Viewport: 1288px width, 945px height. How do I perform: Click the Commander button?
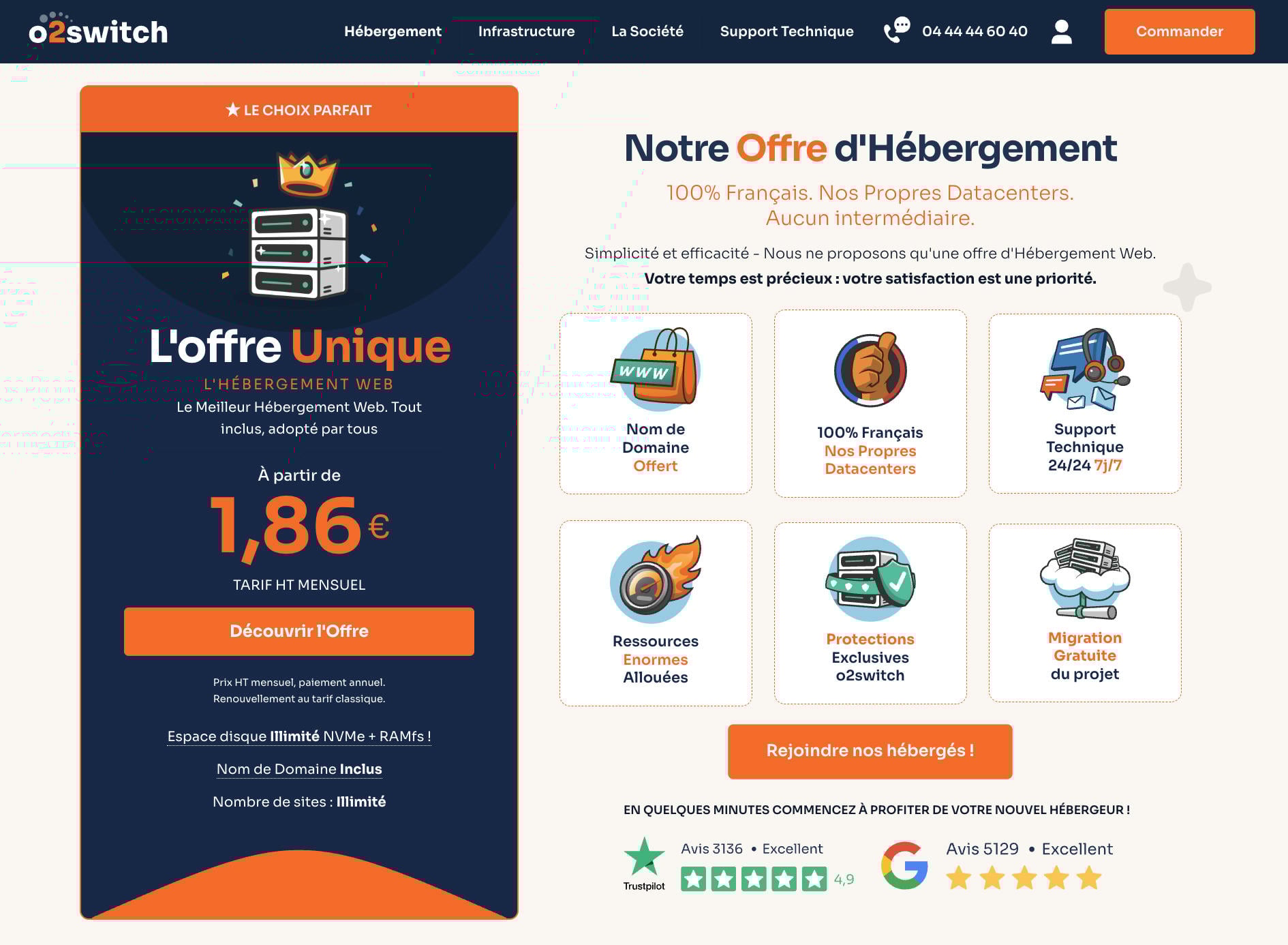point(1179,31)
